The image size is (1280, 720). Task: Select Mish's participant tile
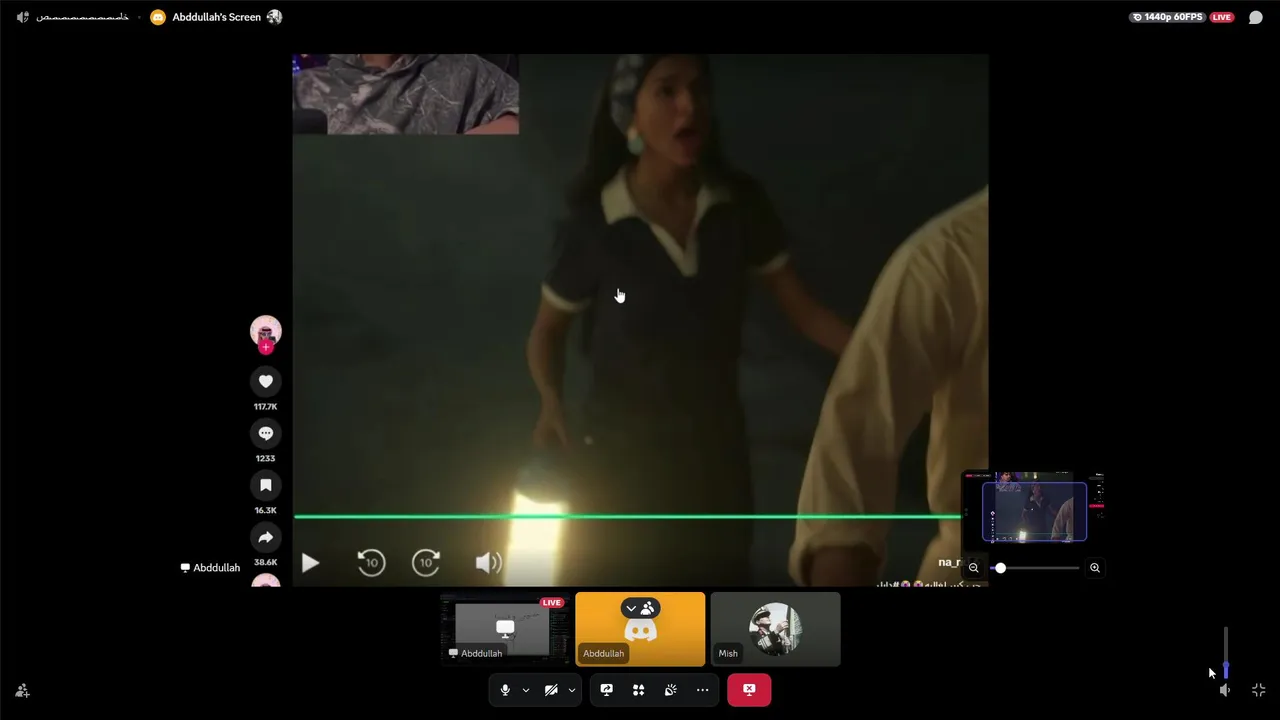tap(775, 629)
